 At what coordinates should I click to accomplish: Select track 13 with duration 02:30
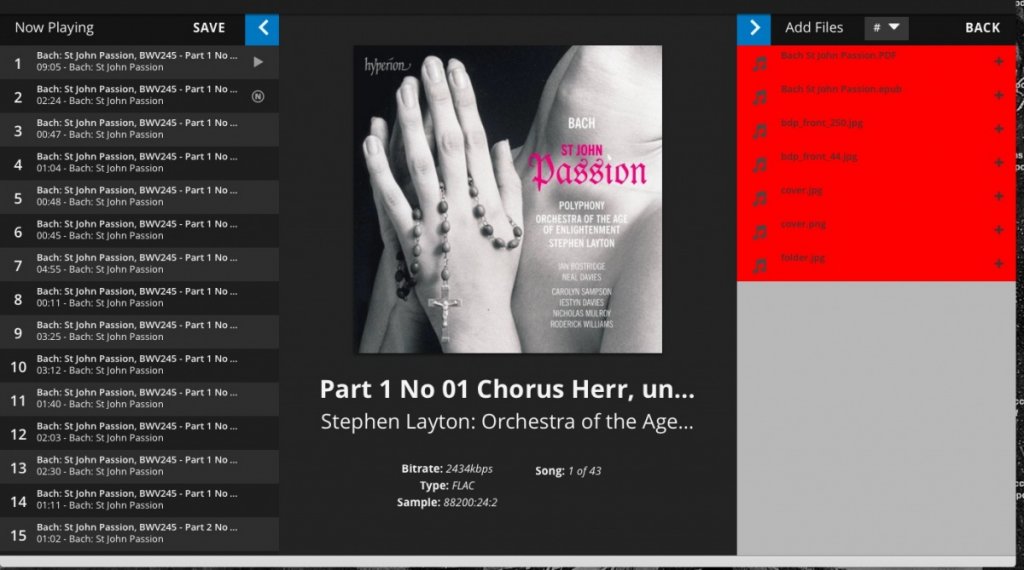(x=139, y=467)
